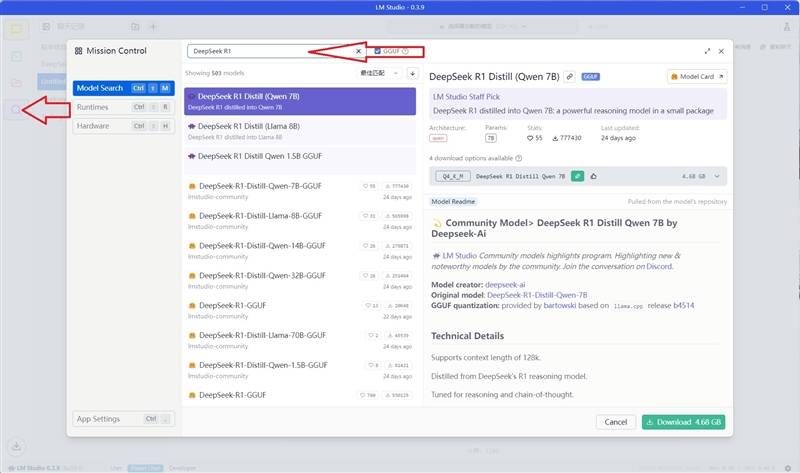Screen dimensions: 800x473
Task: Copy the model link next to the title
Action: coord(570,77)
